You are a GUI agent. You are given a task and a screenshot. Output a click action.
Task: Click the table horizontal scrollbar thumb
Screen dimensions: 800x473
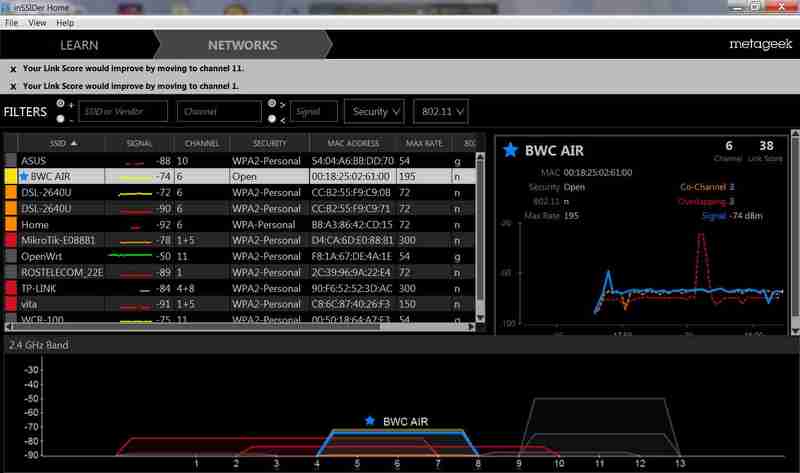point(196,327)
